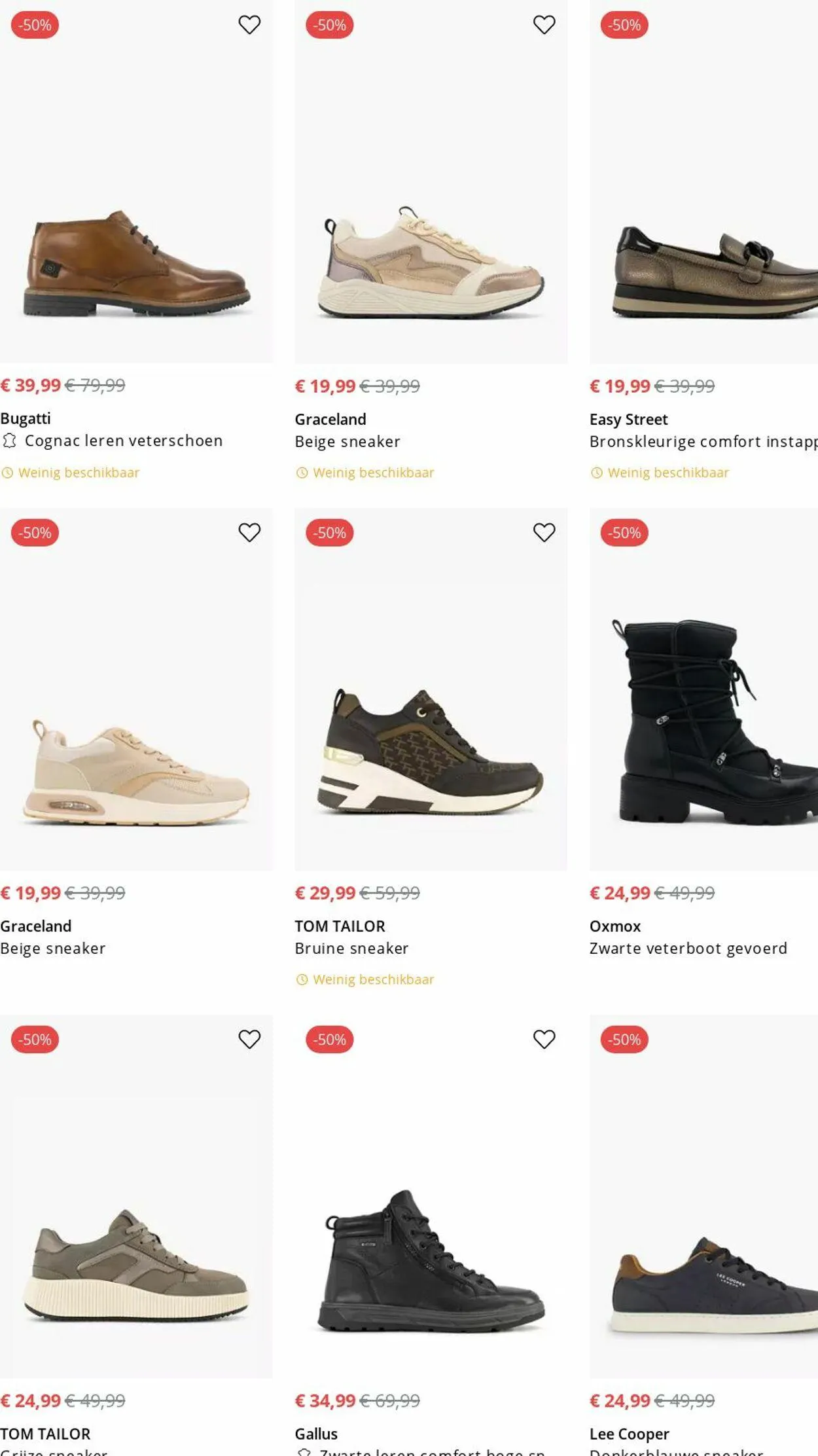The width and height of the screenshot is (818, 1456).
Task: Click the leather icon beside Cognac leren veterschoen
Action: [x=9, y=441]
